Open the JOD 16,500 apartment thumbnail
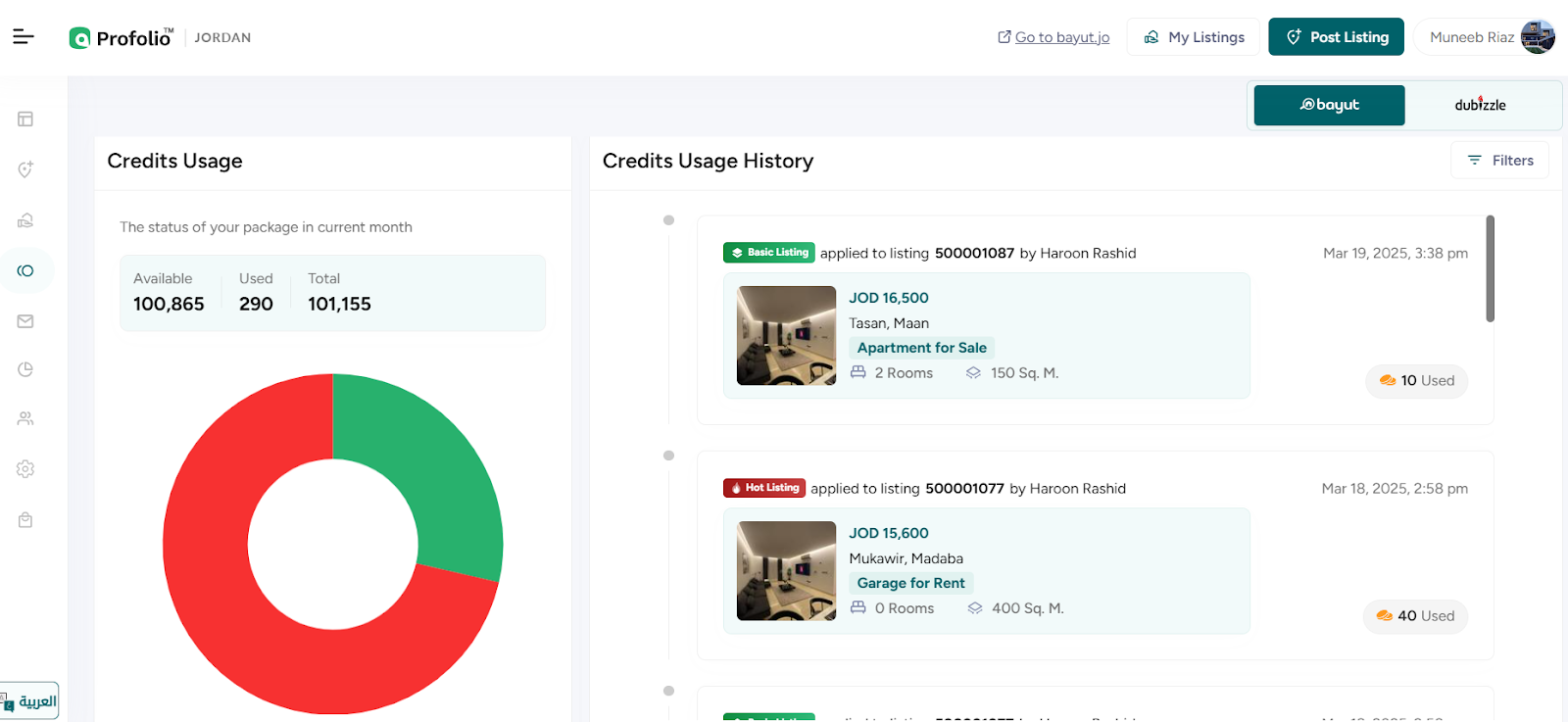The image size is (1568, 722). click(x=787, y=335)
